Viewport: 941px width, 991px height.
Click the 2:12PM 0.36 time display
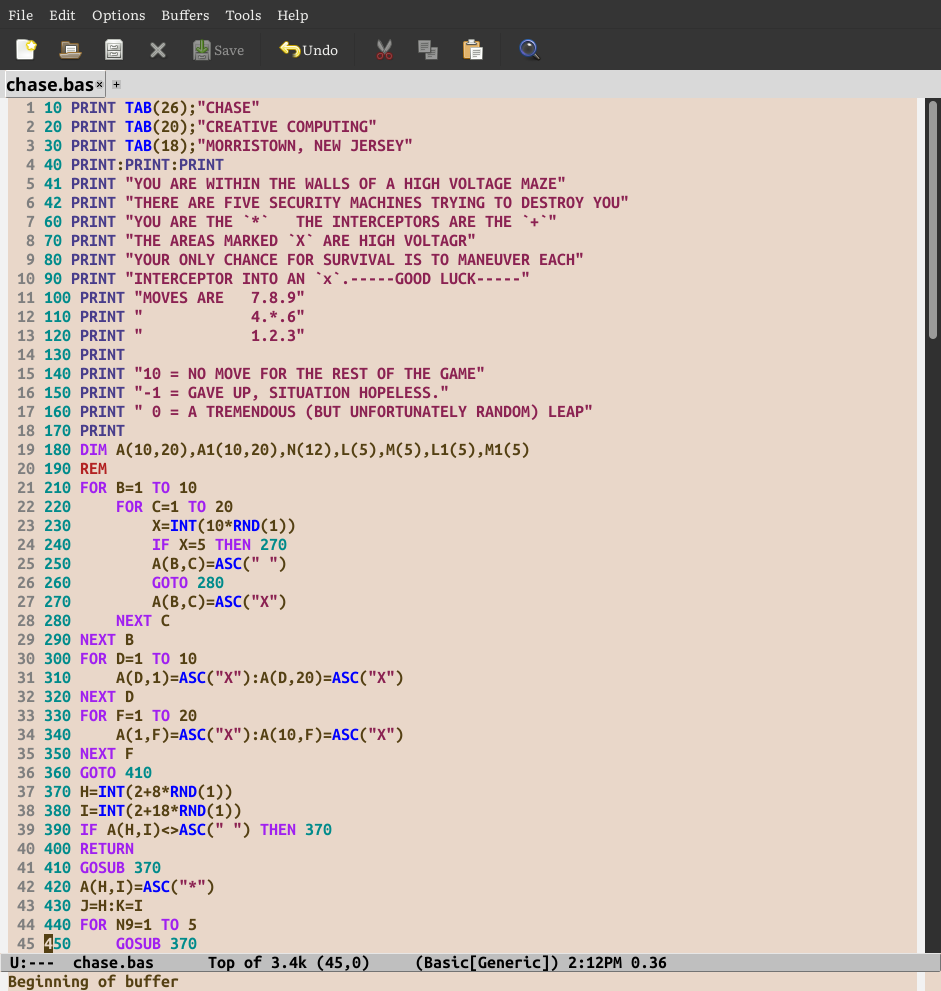point(617,963)
